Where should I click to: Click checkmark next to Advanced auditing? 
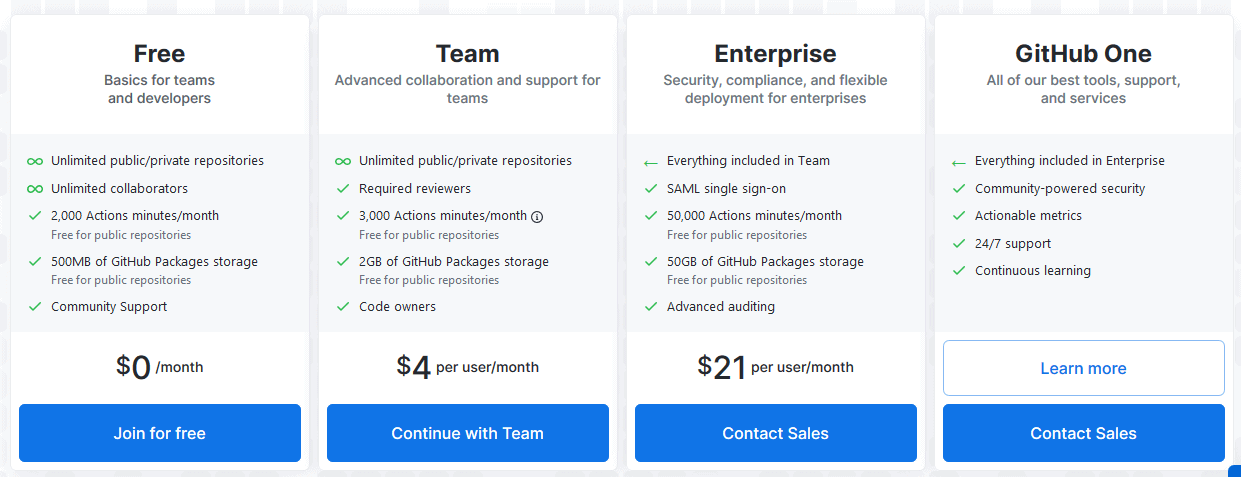tap(651, 306)
